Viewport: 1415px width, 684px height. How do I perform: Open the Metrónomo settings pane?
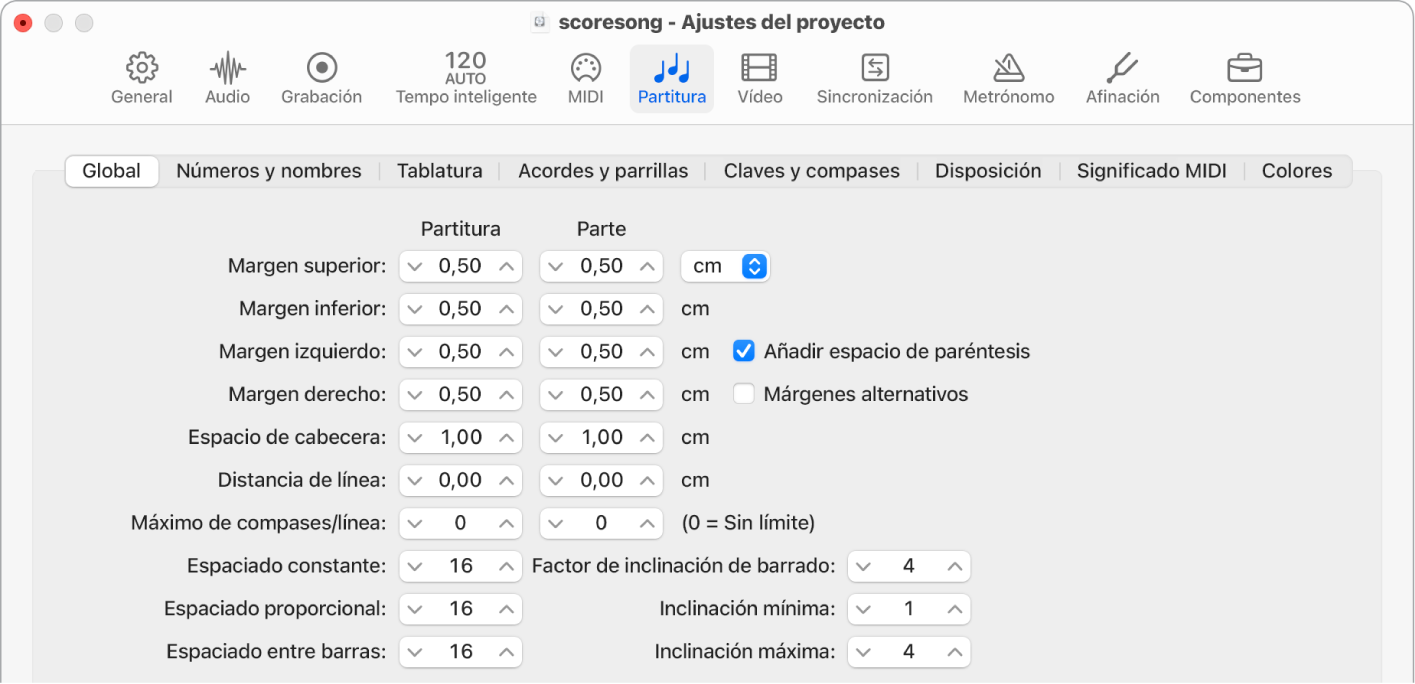pos(1008,79)
